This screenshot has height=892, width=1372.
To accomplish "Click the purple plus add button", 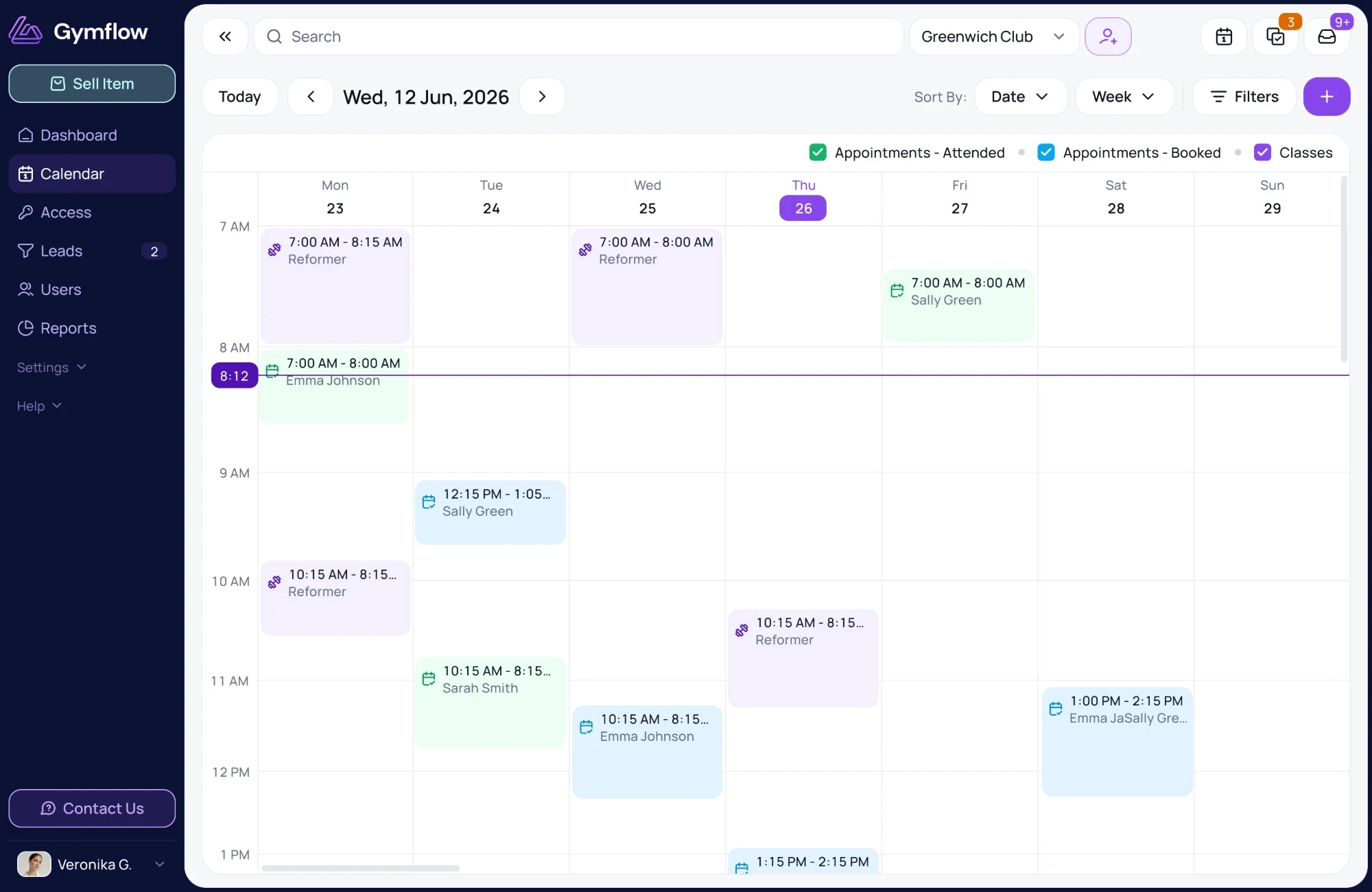I will (x=1327, y=97).
